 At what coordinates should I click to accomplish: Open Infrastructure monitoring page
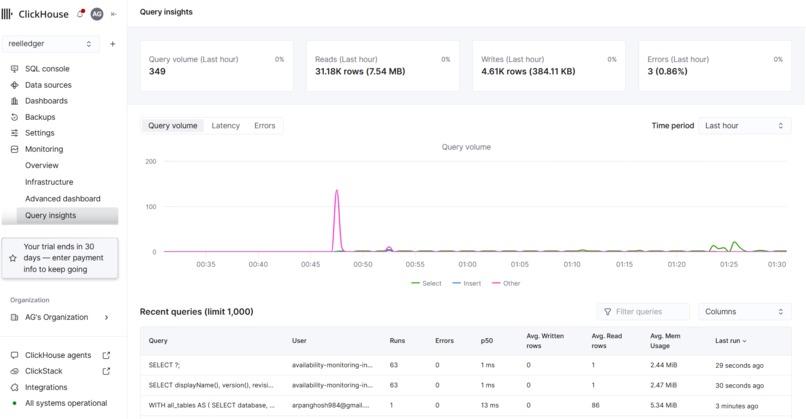[49, 181]
